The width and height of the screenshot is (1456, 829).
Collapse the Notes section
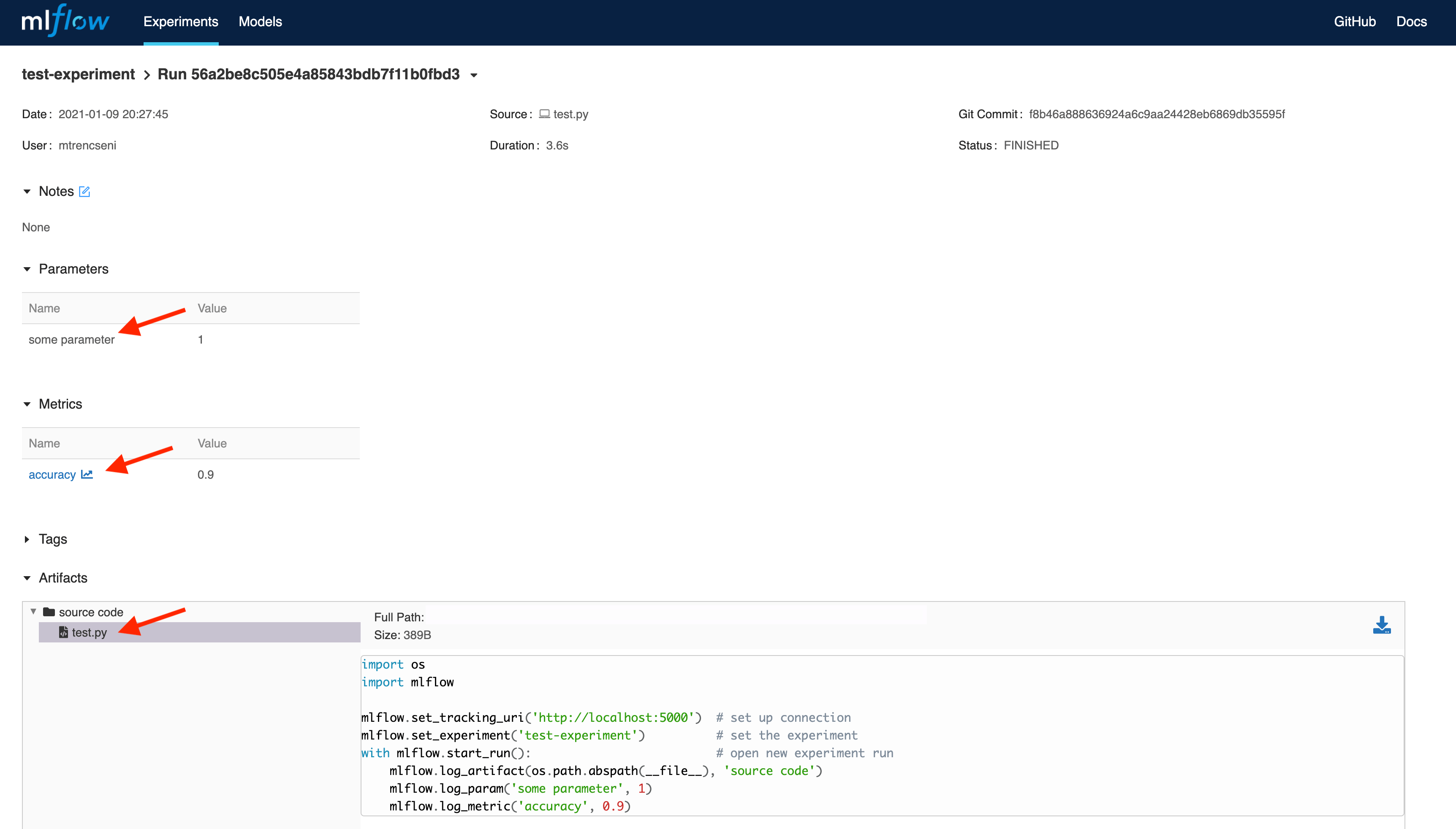click(x=27, y=191)
